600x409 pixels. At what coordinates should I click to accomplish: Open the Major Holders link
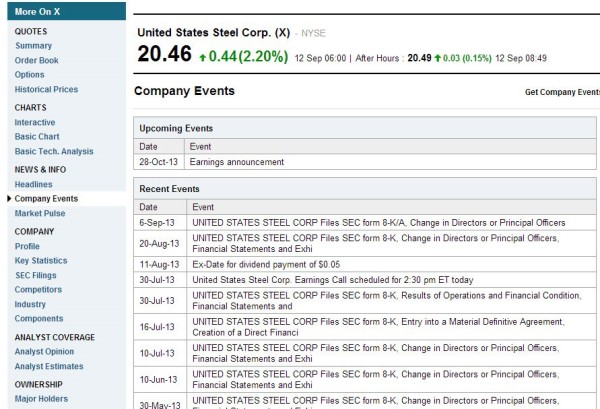pyautogui.click(x=41, y=399)
